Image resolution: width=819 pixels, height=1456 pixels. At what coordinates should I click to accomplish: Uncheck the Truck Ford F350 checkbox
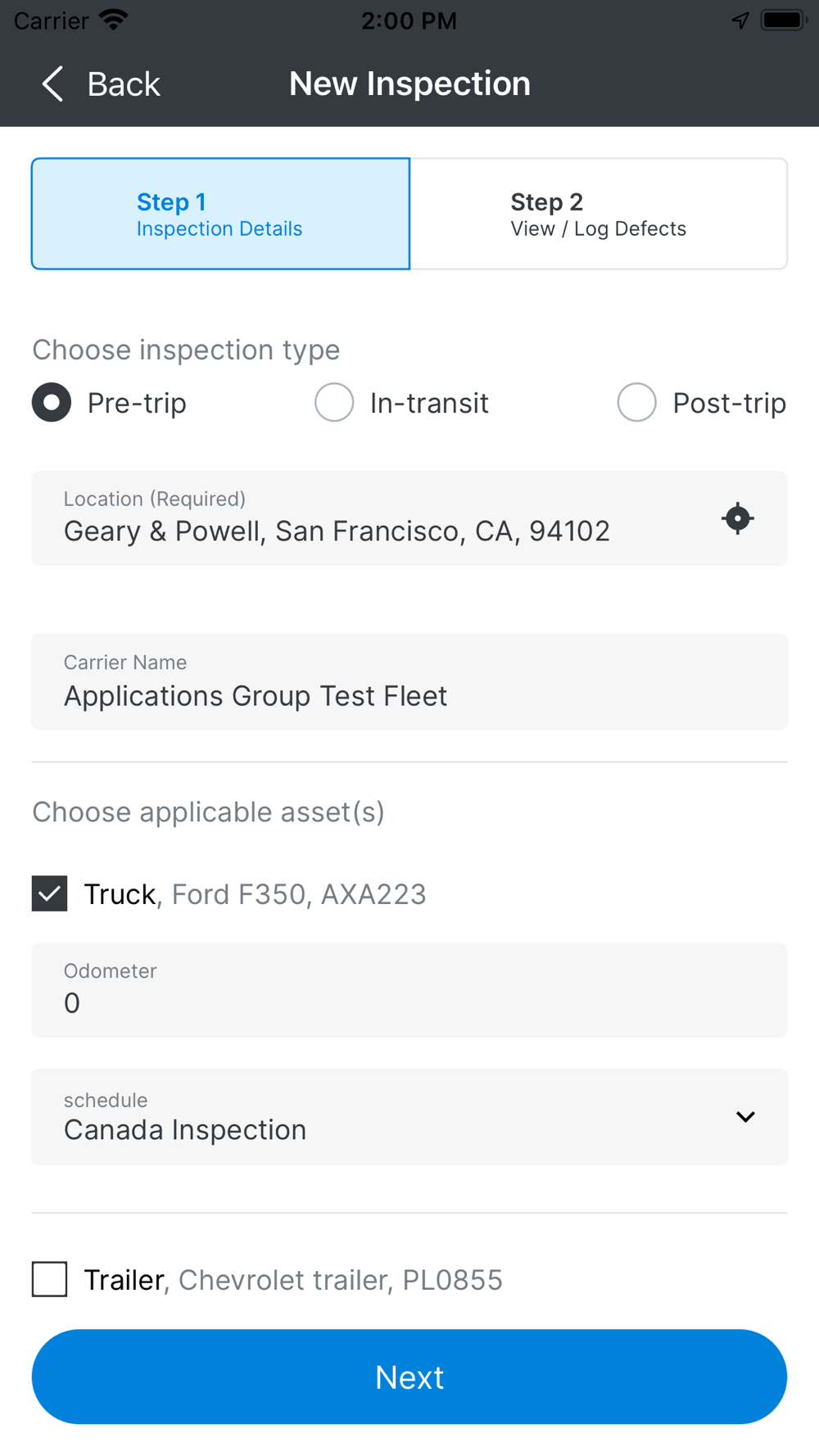[50, 893]
